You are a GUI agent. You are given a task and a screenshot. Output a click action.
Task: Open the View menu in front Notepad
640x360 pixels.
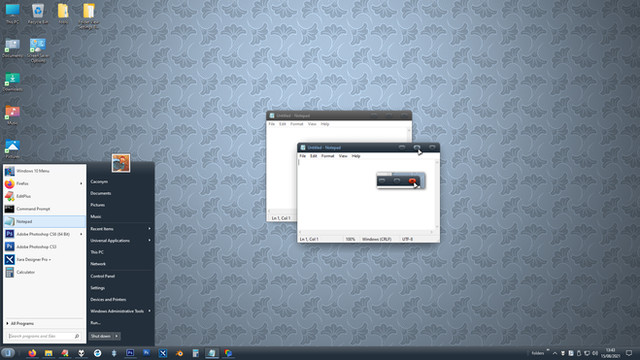(x=343, y=156)
